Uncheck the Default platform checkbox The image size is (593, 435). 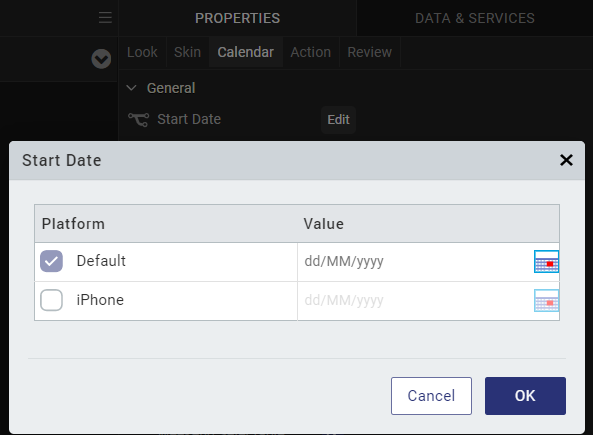coord(51,261)
